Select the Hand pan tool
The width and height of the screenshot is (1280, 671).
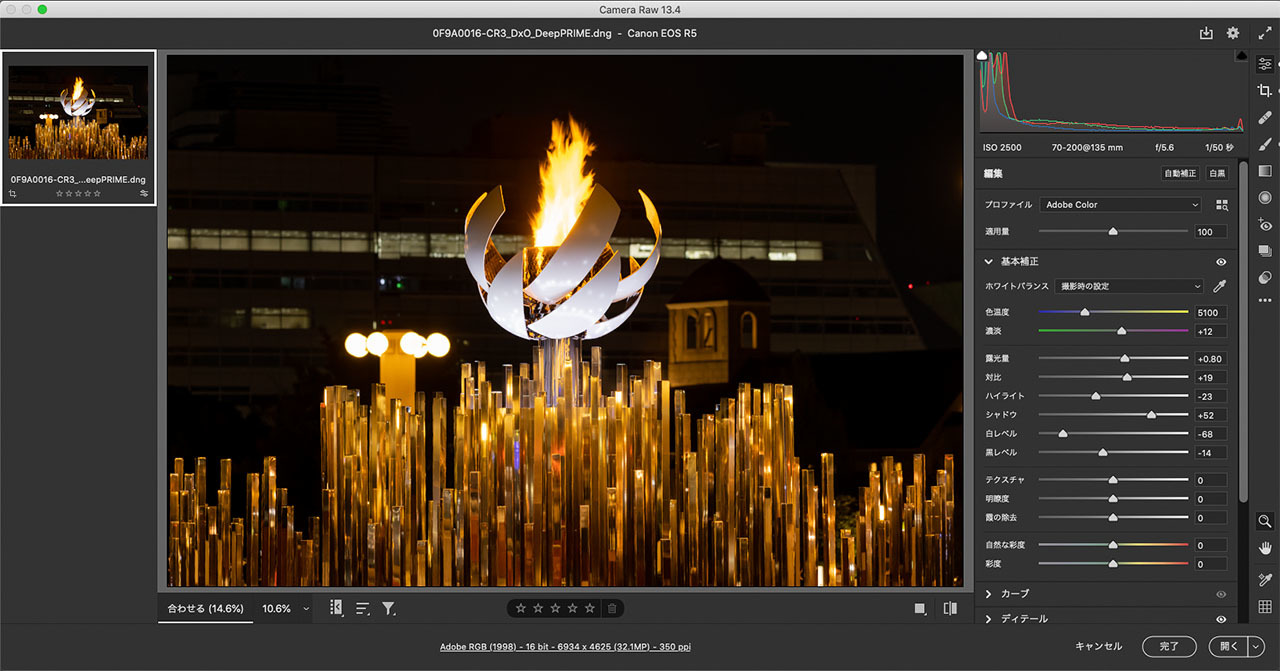point(1265,547)
